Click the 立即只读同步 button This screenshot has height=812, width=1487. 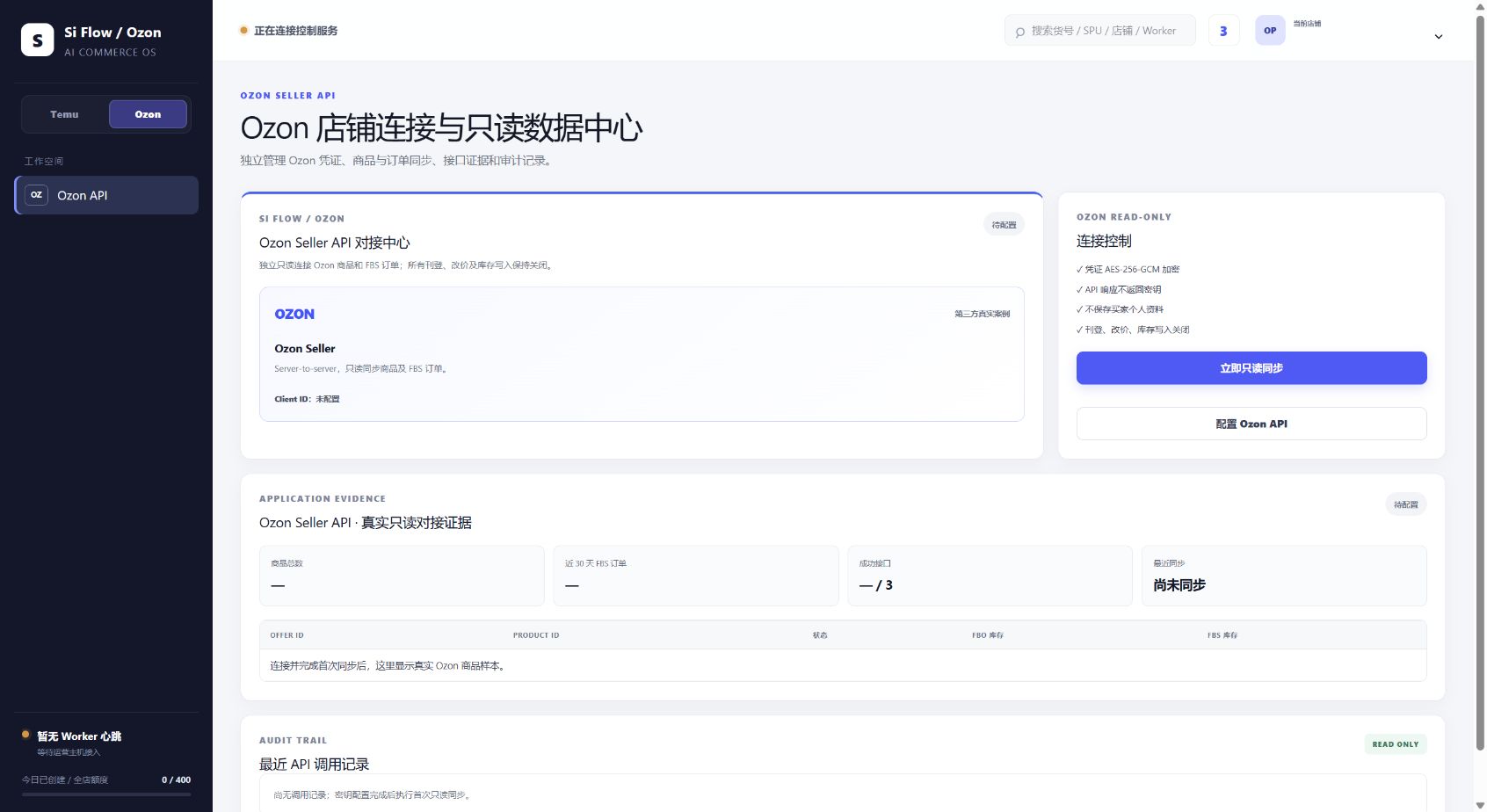(x=1251, y=368)
